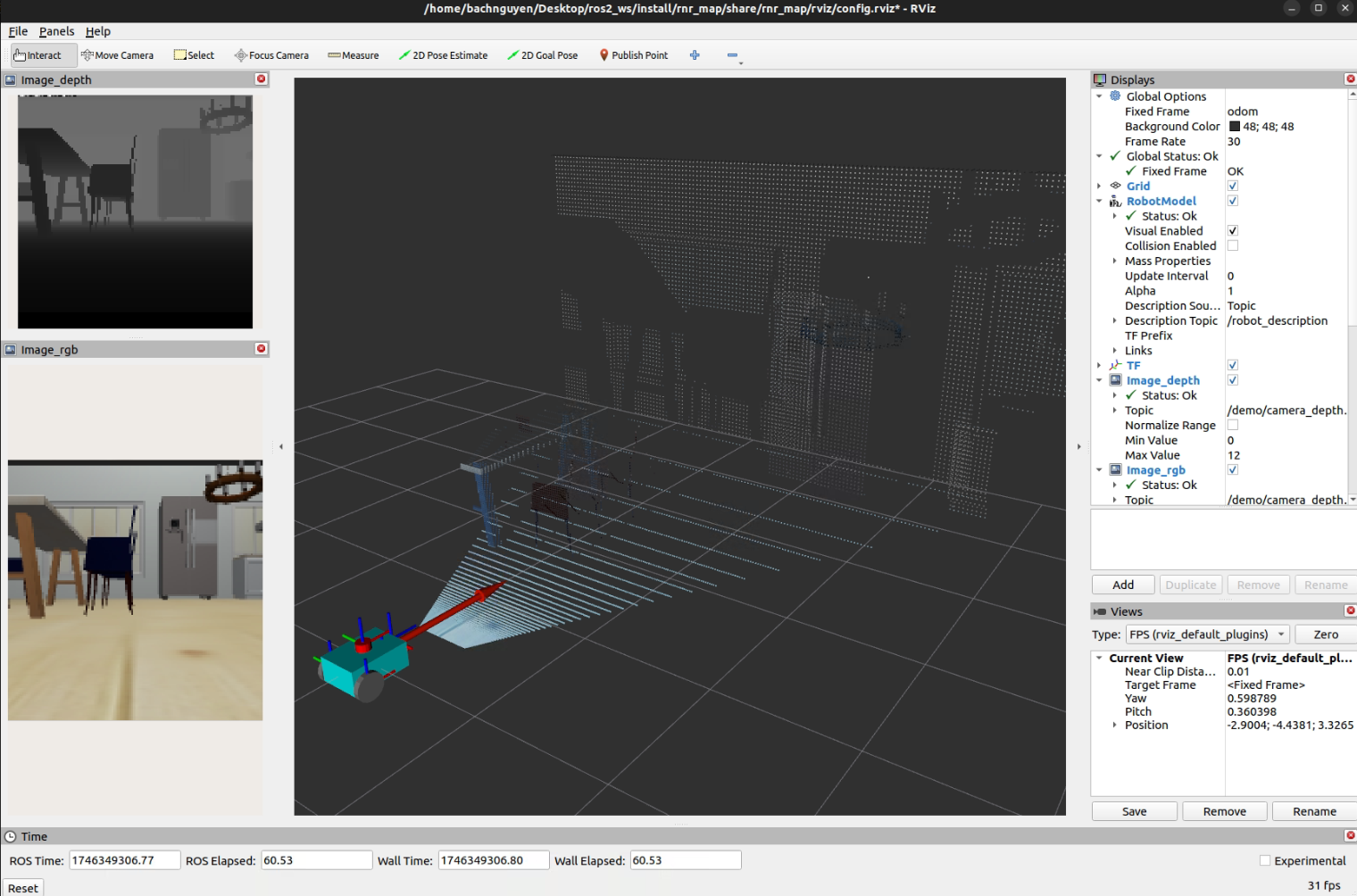Choose the Focus Camera tool
Viewport: 1357px width, 896px height.
[271, 55]
